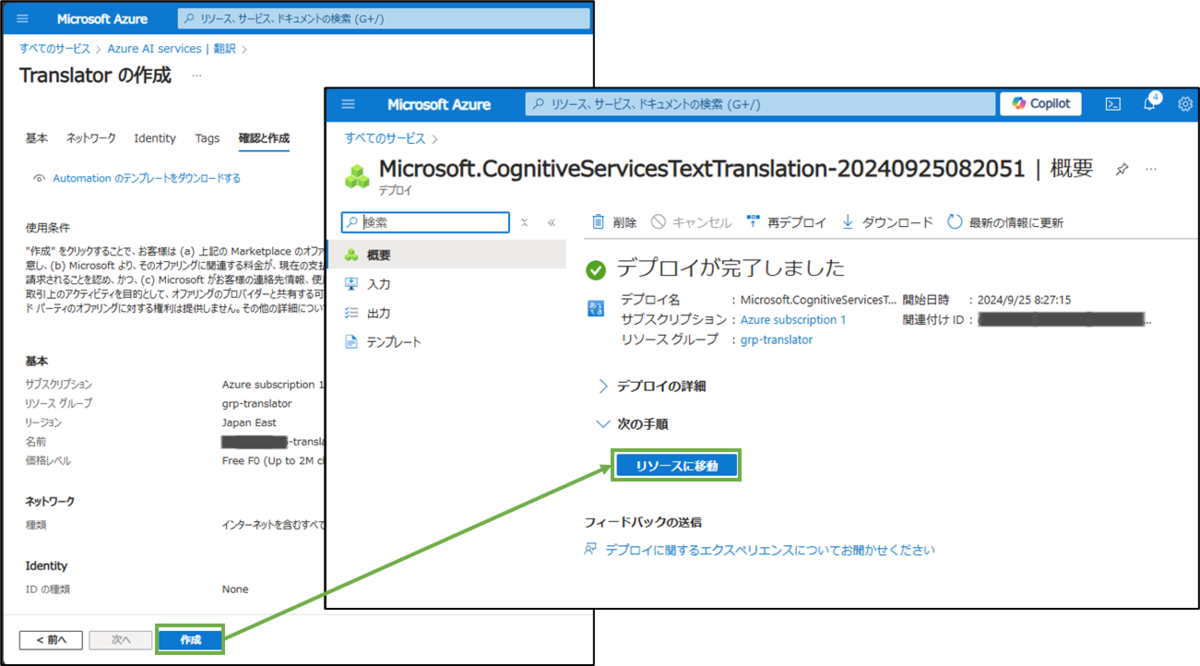Click the translator resource icon beside デプロイ名
The height and width of the screenshot is (666, 1200).
coord(595,310)
